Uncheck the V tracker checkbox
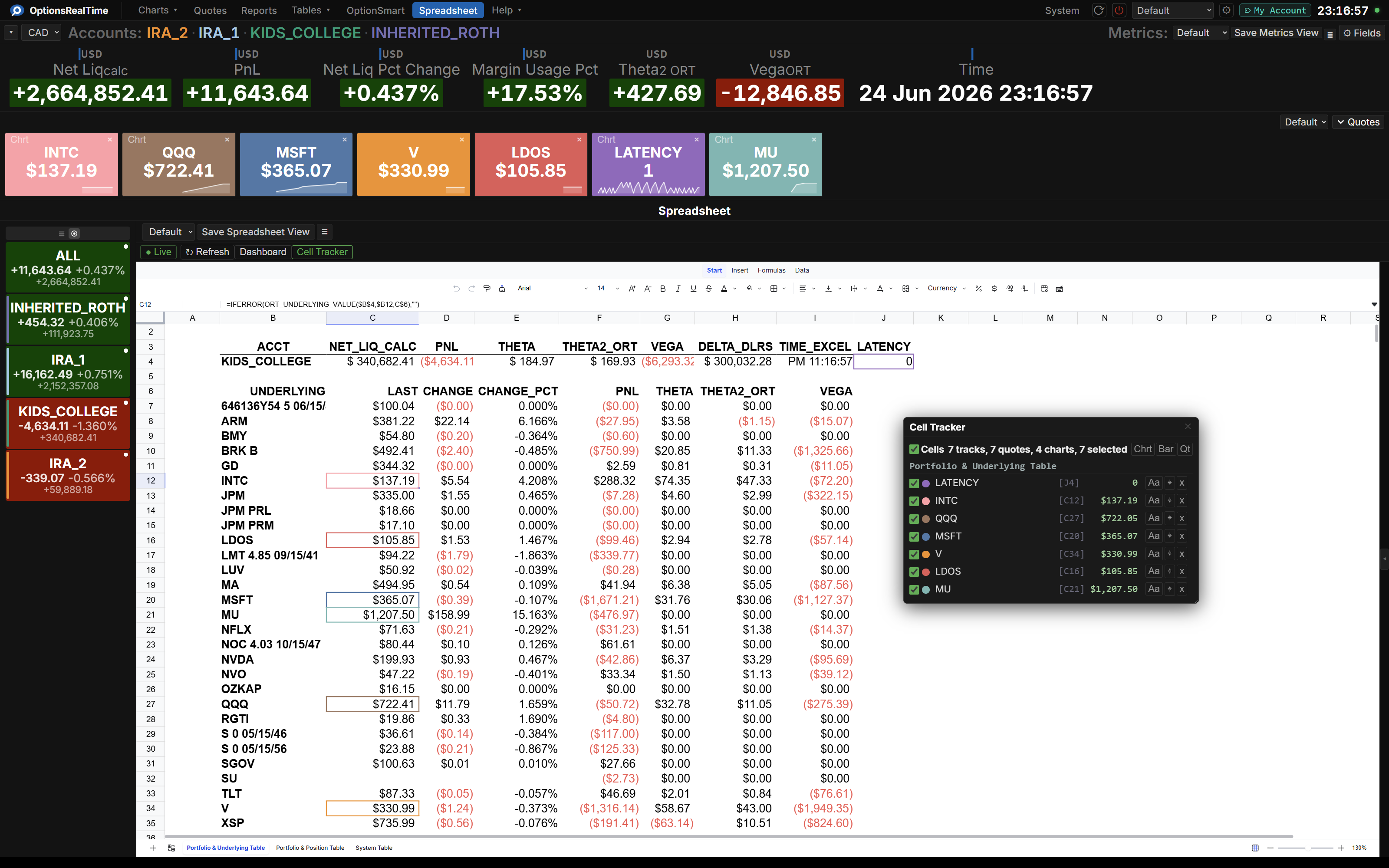Image resolution: width=1389 pixels, height=868 pixels. pos(914,555)
